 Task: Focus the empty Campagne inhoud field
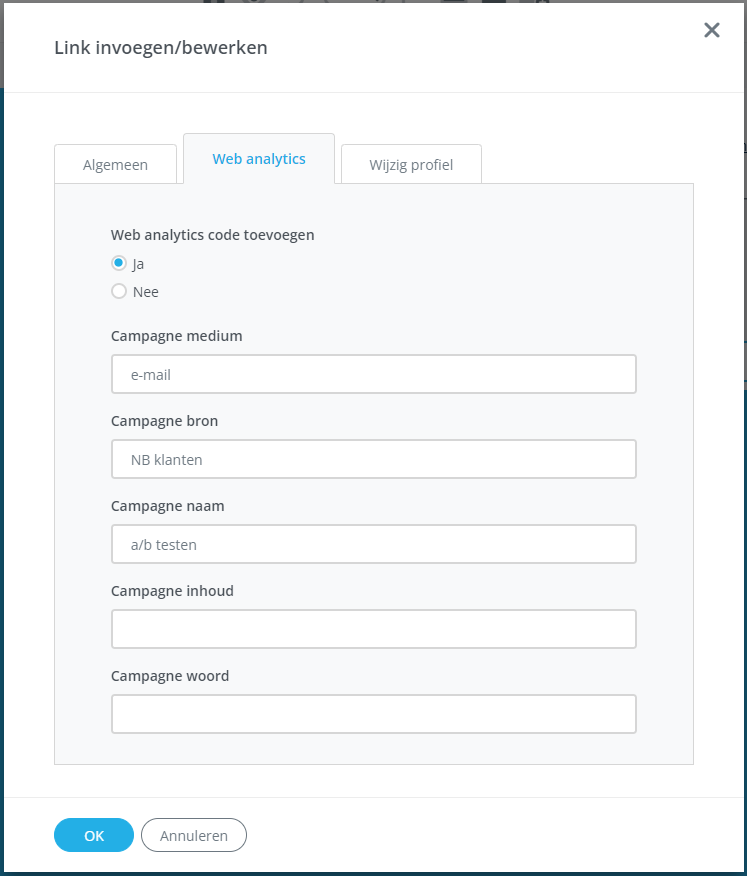373,629
